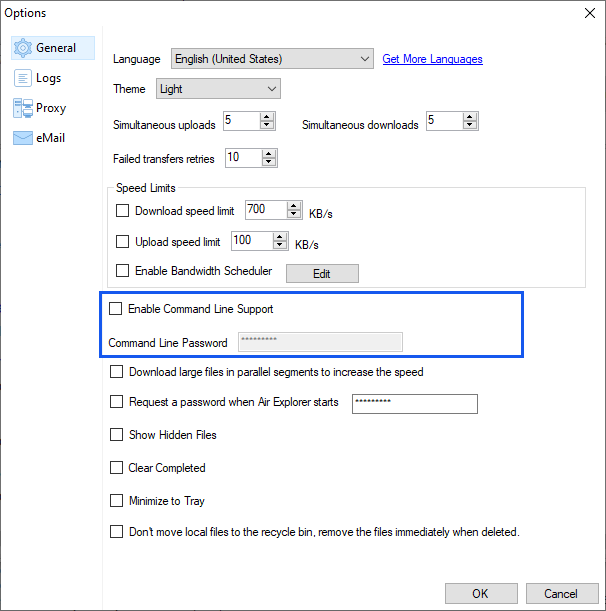Check Enable Command Line Support
Screen dimensions: 606x611
pyautogui.click(x=115, y=309)
